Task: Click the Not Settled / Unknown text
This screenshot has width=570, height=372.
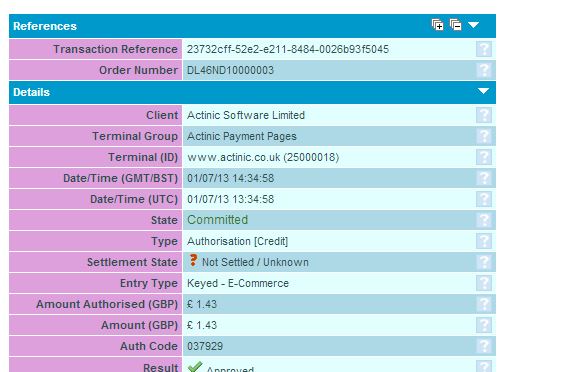Action: point(255,262)
